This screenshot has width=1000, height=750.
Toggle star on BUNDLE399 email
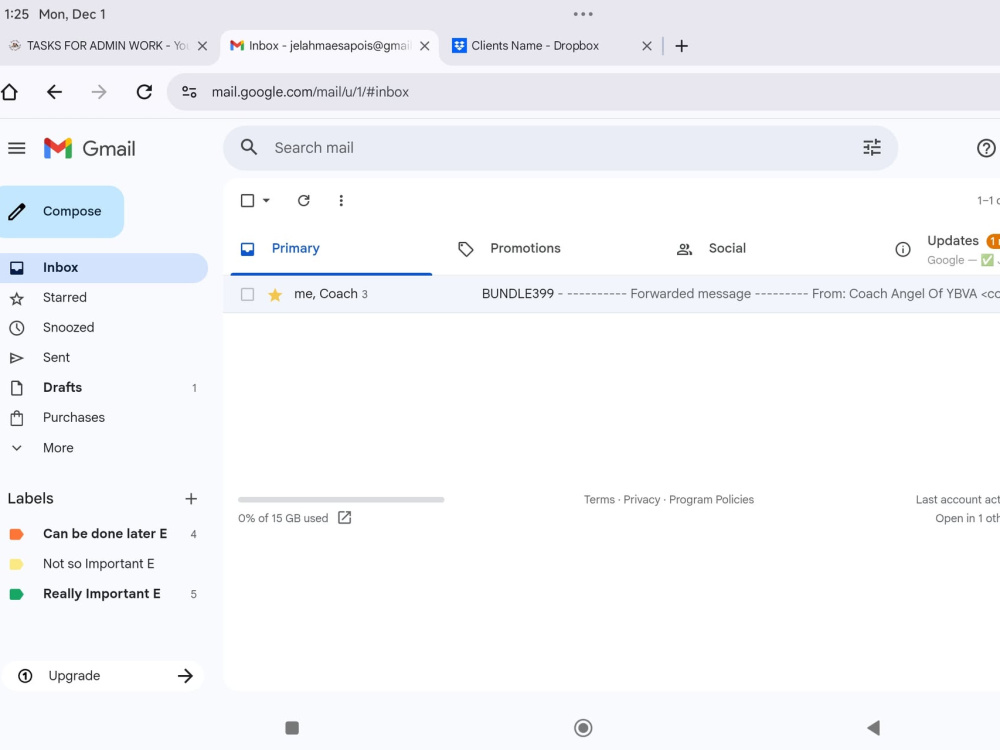[x=275, y=295]
